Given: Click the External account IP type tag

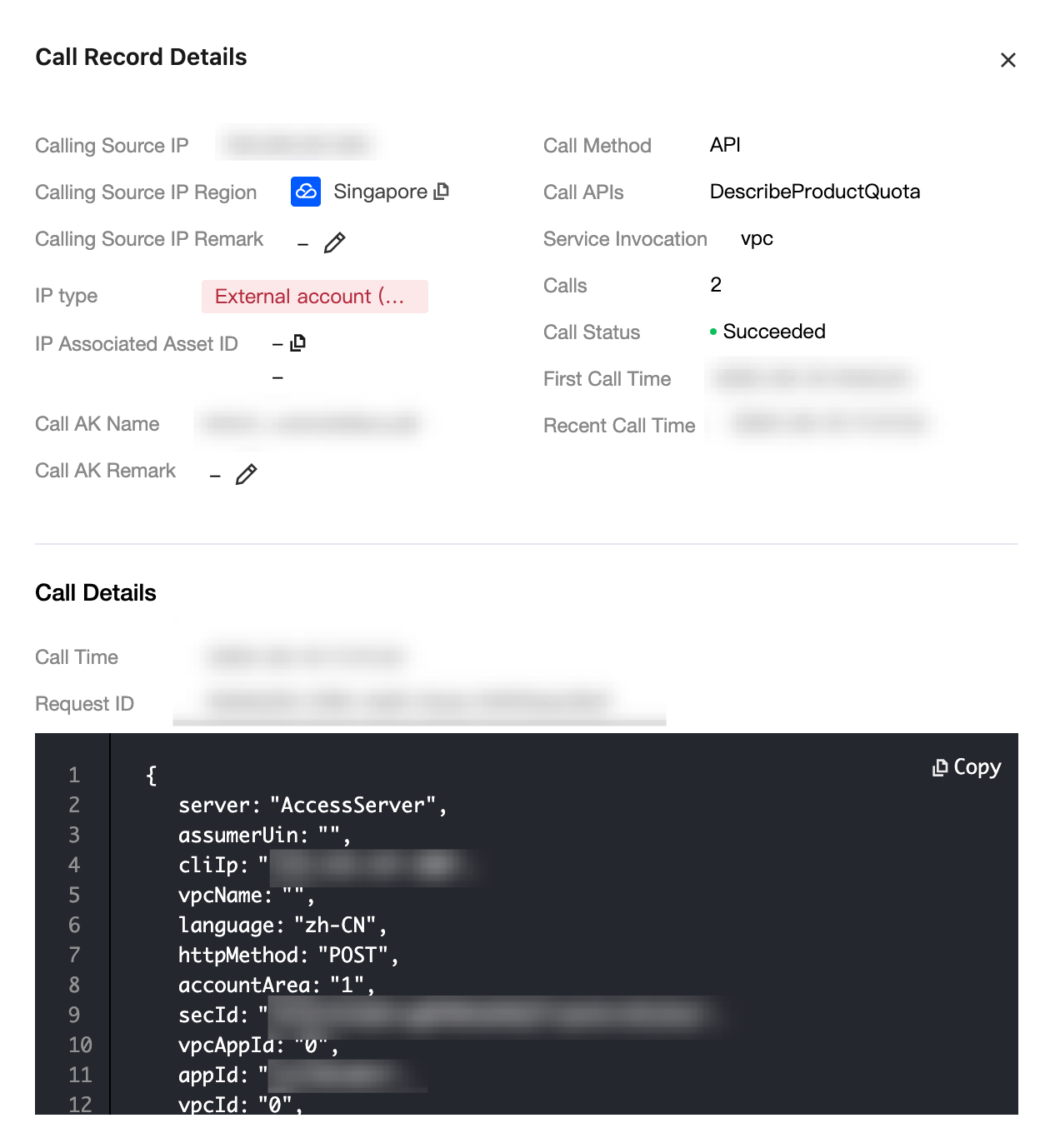Looking at the screenshot, I should pos(314,297).
